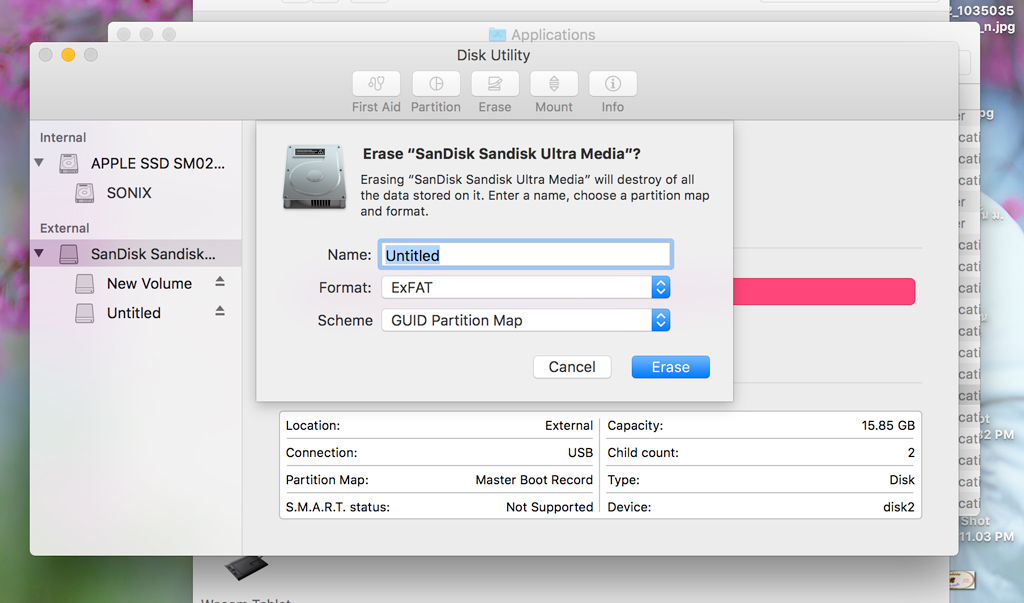Select the SanDisk external disk icon
Screen dimensions: 1024x603
(x=69, y=254)
